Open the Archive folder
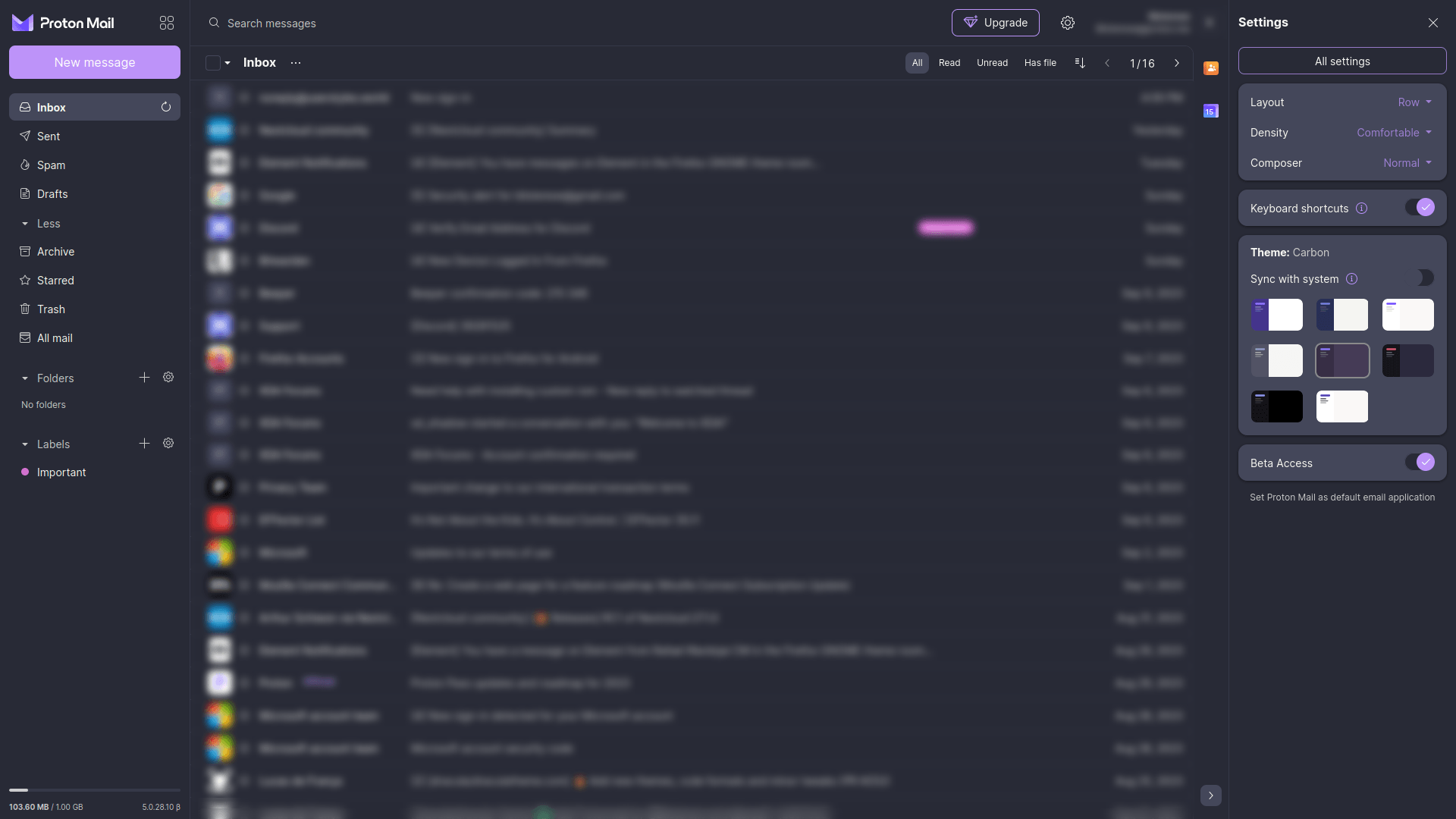 pyautogui.click(x=95, y=252)
